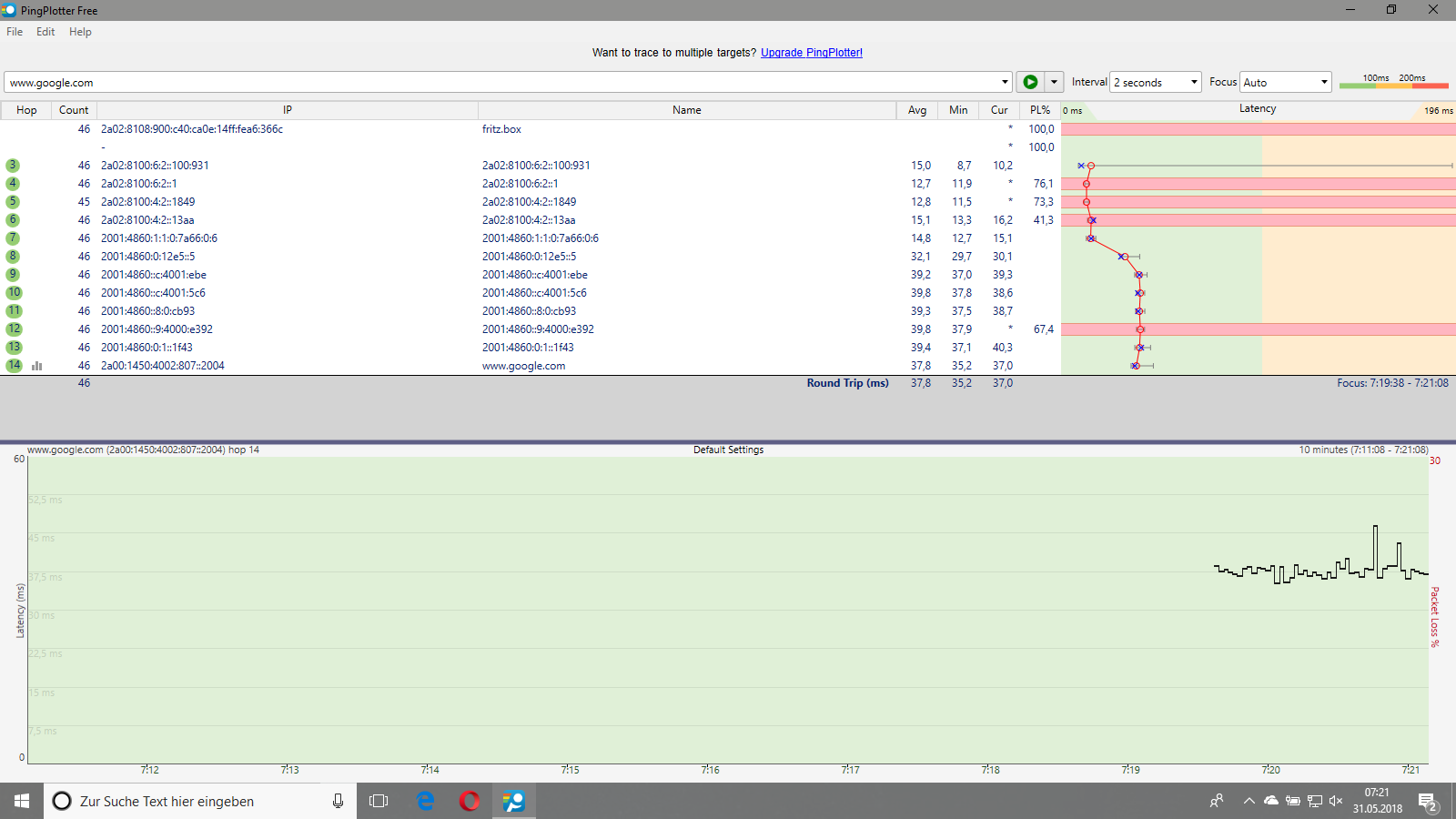Open the Interval combo box

point(1156,82)
